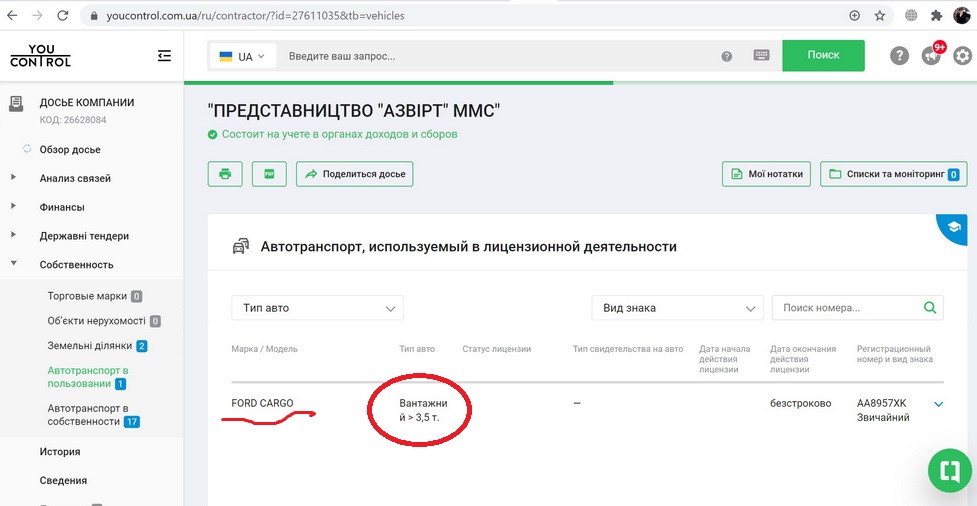Open the on-screen keyboard icon

point(761,55)
